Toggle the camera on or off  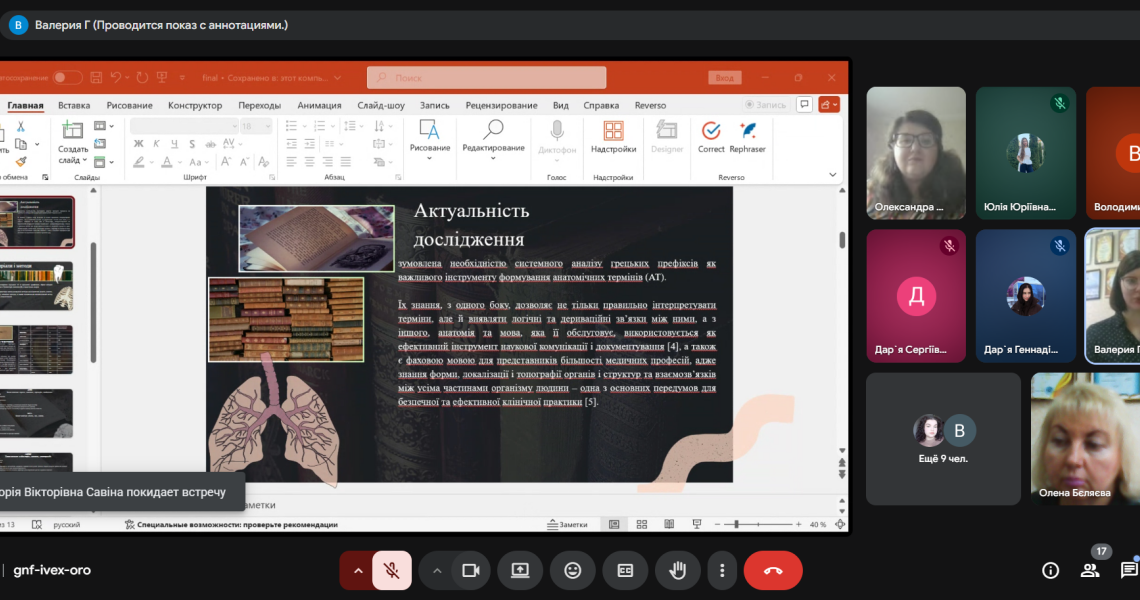(x=469, y=570)
